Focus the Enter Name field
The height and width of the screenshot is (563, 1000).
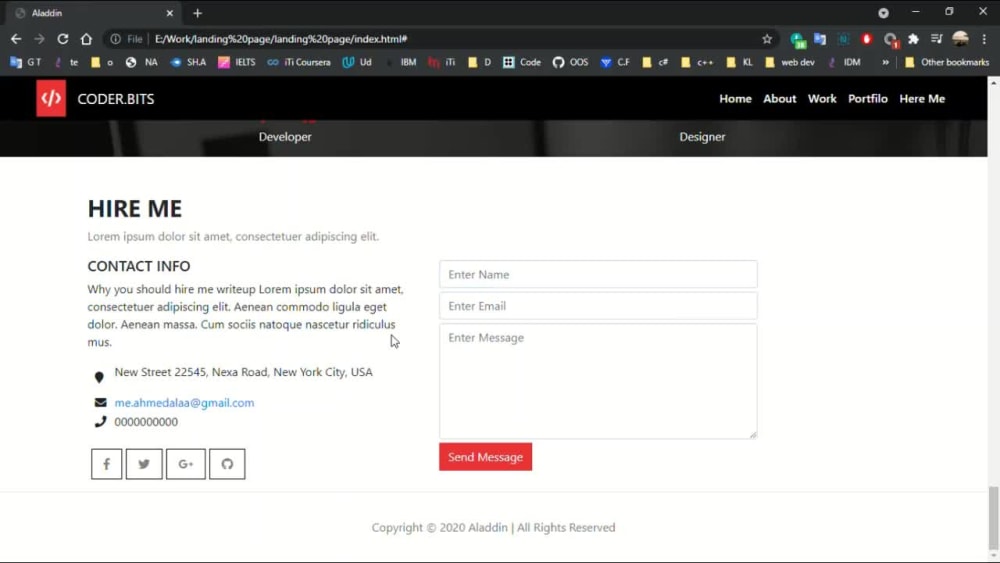coord(598,274)
